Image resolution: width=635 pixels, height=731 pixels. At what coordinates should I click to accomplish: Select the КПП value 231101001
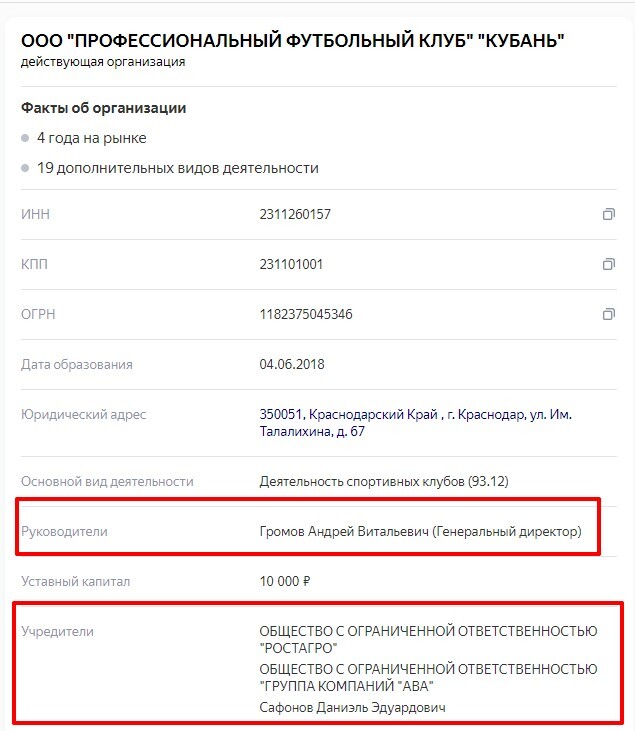(291, 264)
